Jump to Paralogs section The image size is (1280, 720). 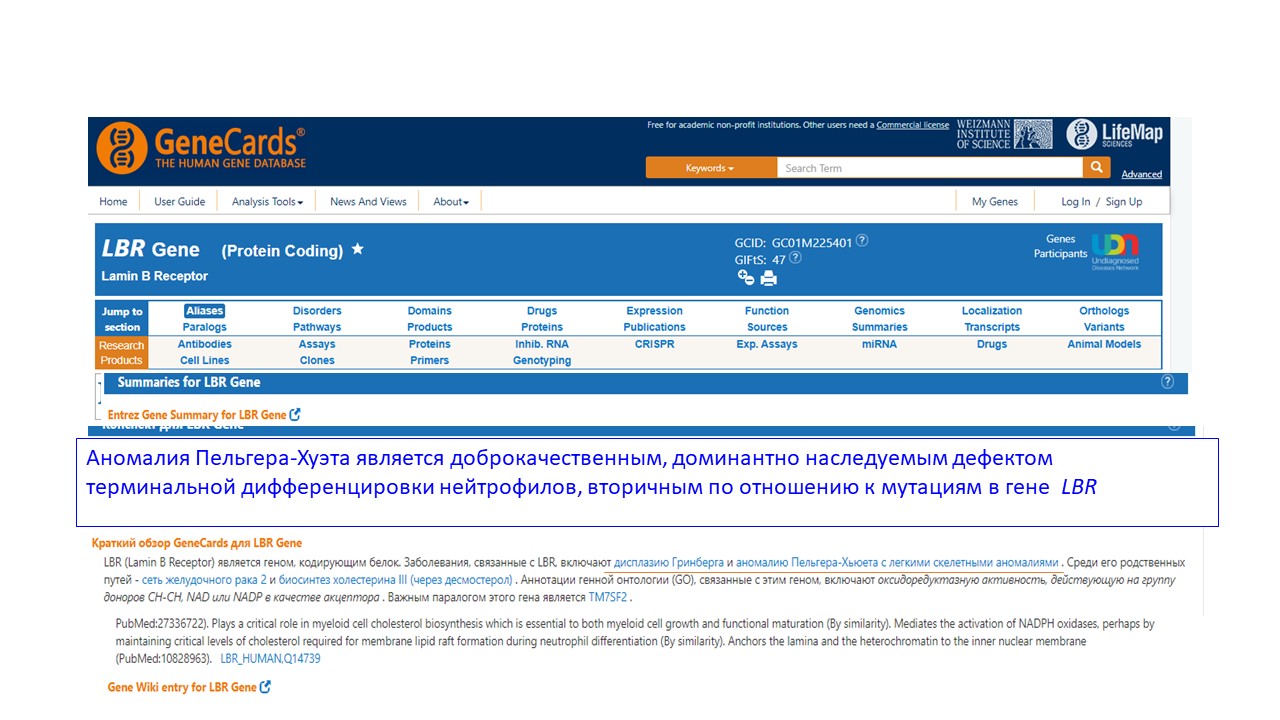tap(204, 327)
